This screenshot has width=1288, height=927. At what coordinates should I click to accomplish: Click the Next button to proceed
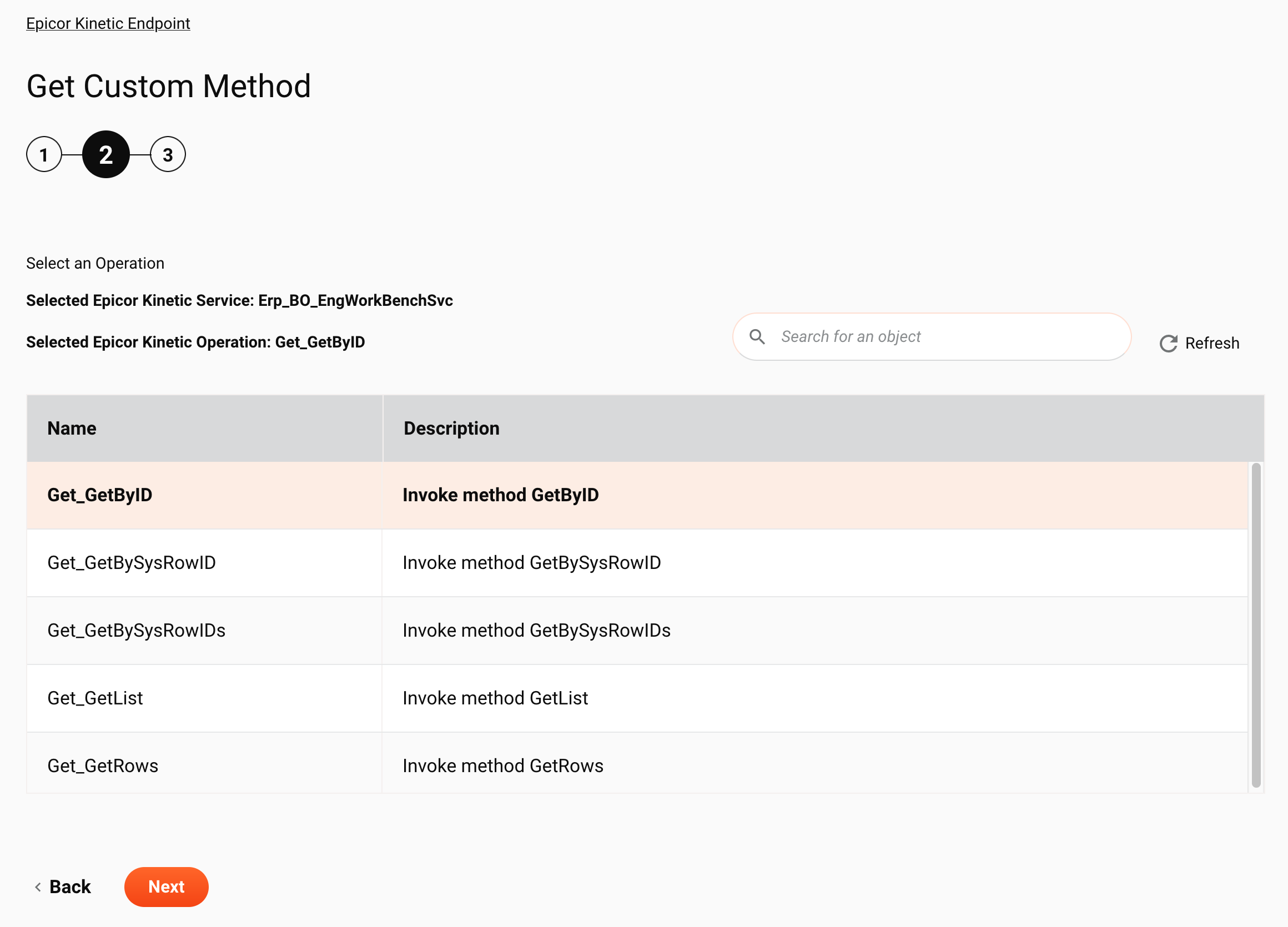(x=166, y=886)
